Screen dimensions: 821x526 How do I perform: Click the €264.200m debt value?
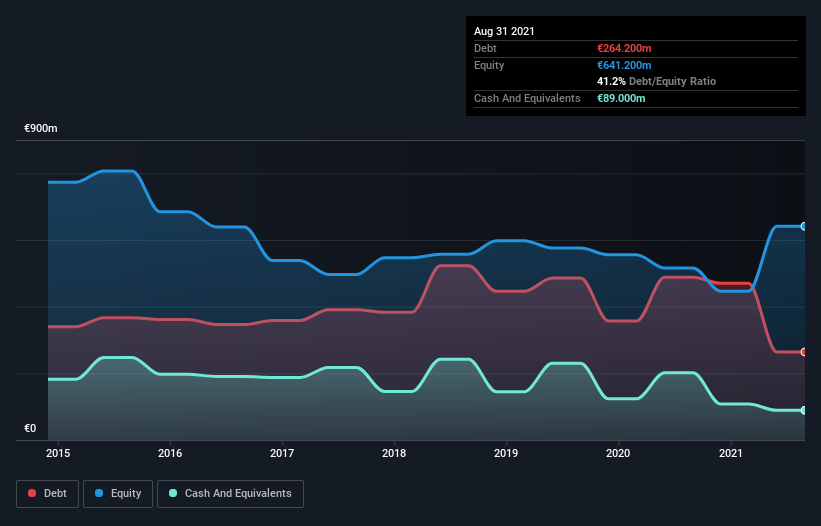(624, 48)
